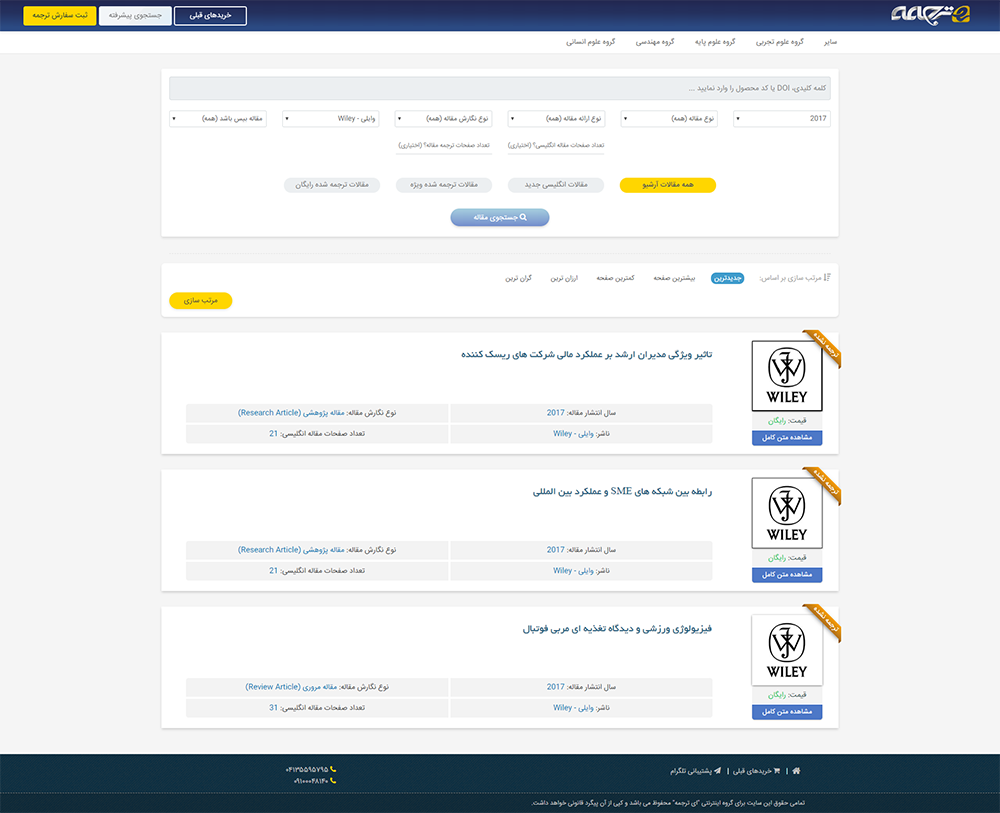Click the keyword/DOI search input field
The height and width of the screenshot is (813, 1000).
point(500,88)
